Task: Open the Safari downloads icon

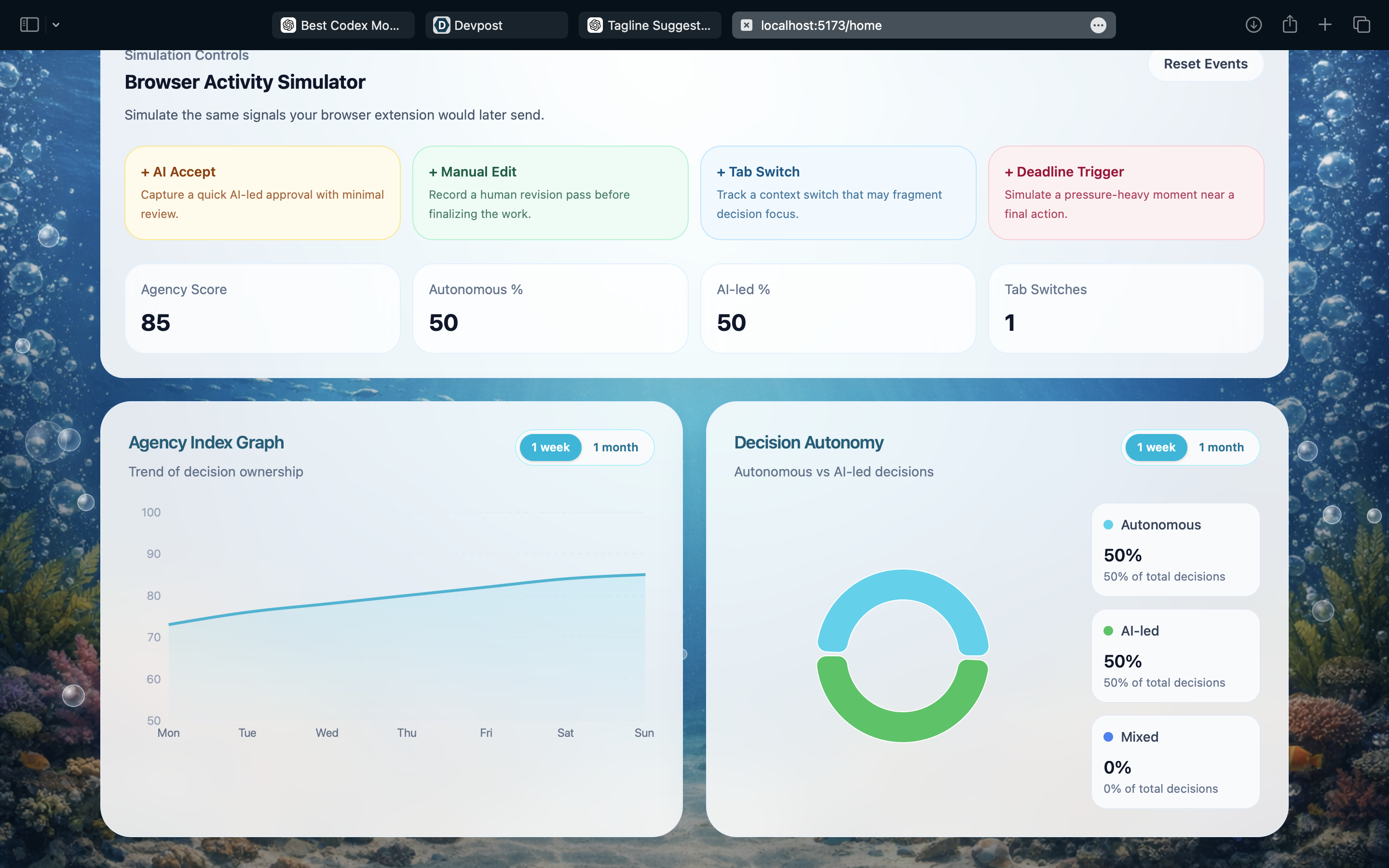Action: tap(1253, 25)
